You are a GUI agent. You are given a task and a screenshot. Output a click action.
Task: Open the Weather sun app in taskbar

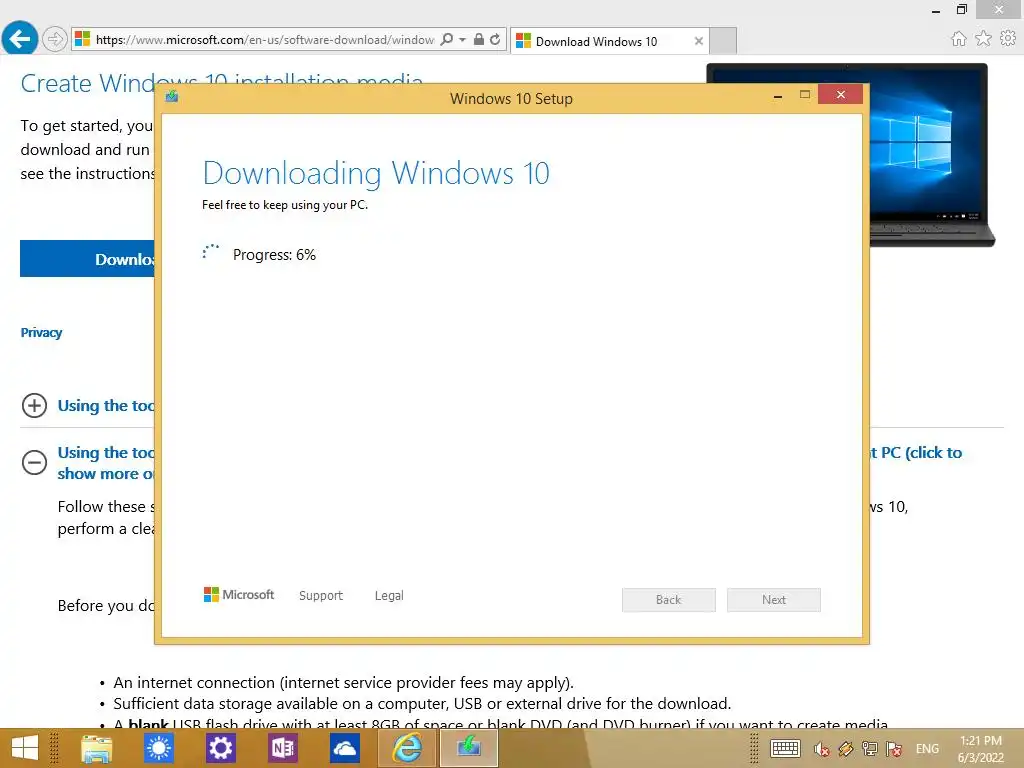click(159, 748)
